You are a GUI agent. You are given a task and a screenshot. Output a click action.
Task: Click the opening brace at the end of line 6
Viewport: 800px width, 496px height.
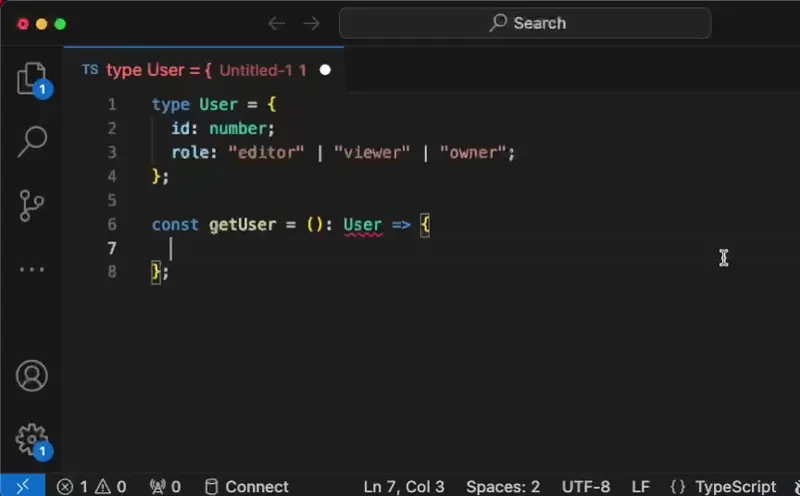coord(425,225)
